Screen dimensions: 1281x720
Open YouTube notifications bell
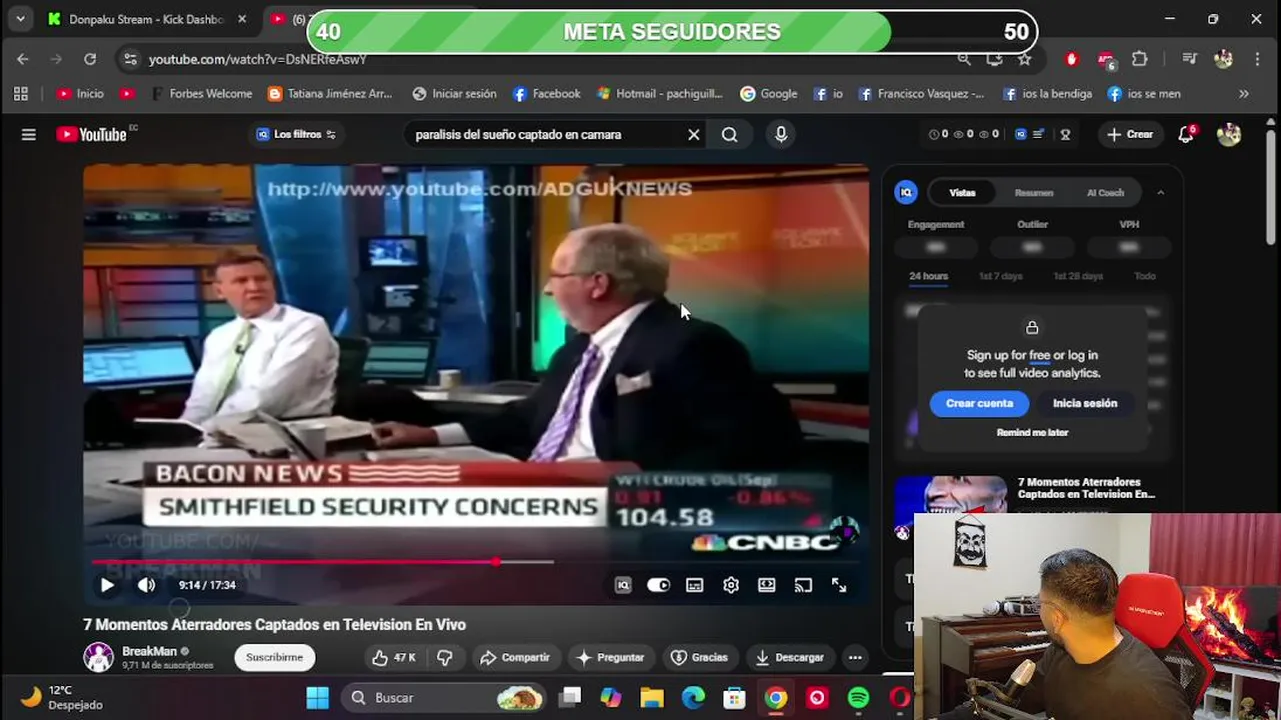[x=1186, y=134]
